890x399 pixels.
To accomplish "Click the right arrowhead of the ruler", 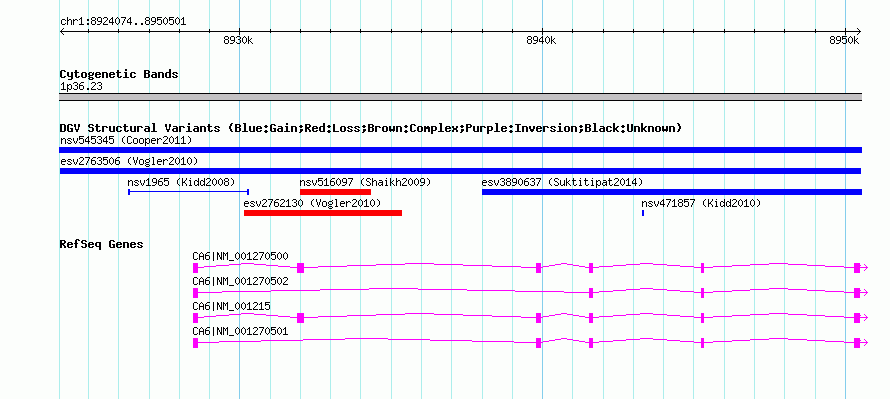I will click(858, 31).
